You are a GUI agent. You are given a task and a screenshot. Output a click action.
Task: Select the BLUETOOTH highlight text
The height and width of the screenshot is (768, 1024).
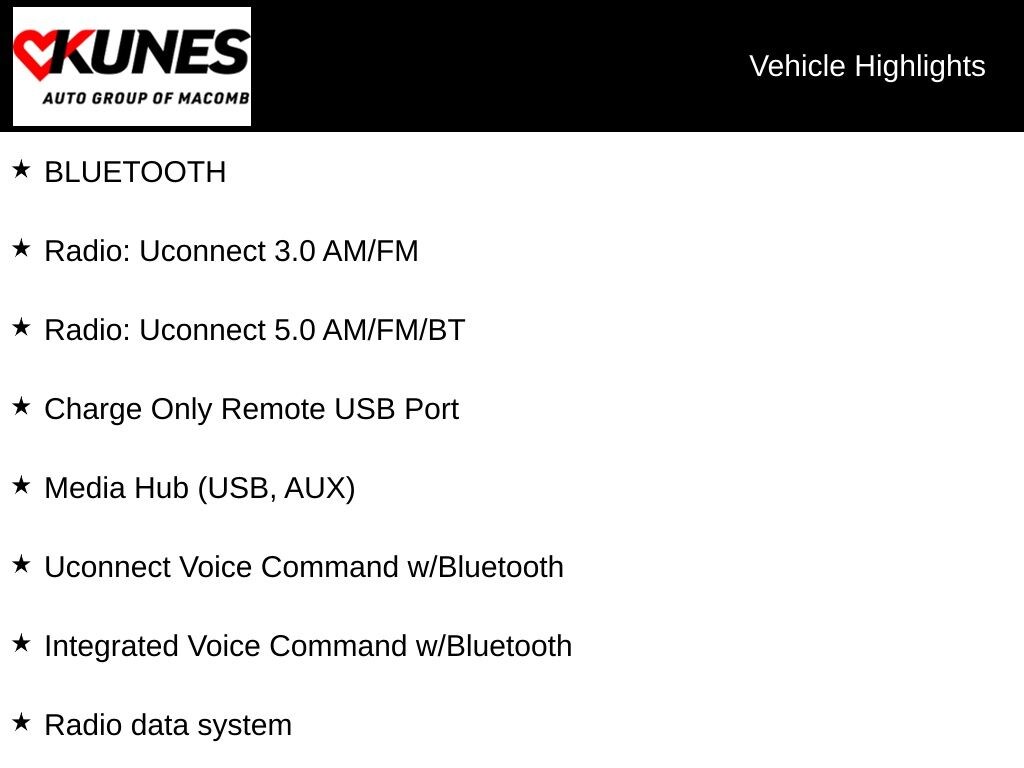point(135,172)
